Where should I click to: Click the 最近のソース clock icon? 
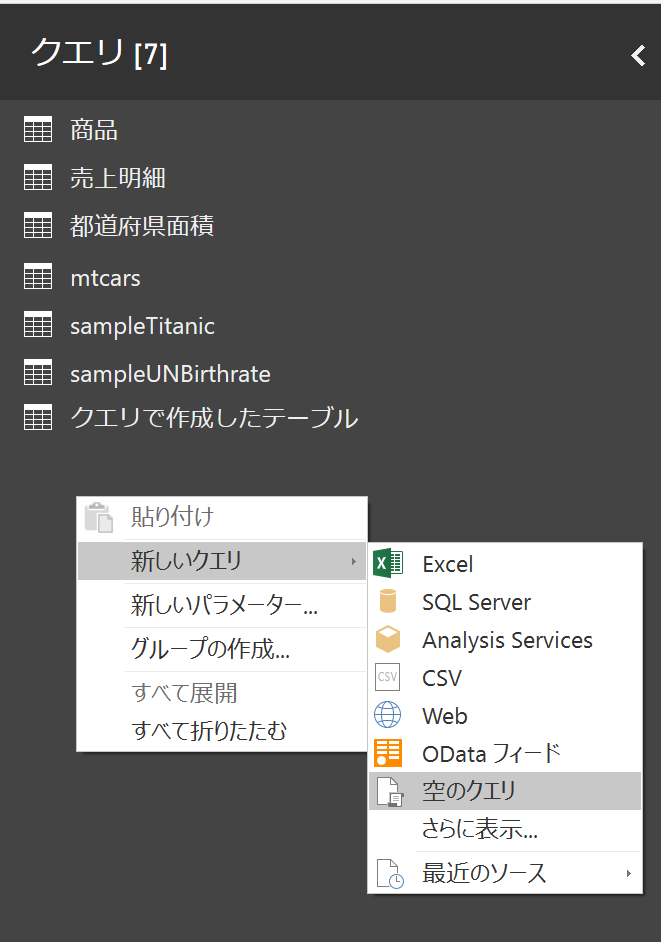click(388, 873)
